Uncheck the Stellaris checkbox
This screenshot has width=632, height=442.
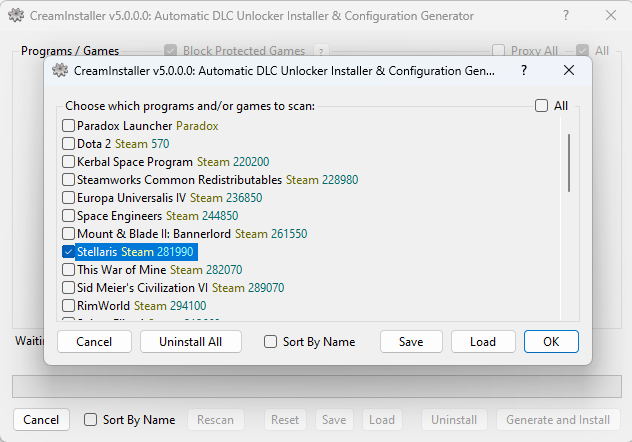coord(69,252)
